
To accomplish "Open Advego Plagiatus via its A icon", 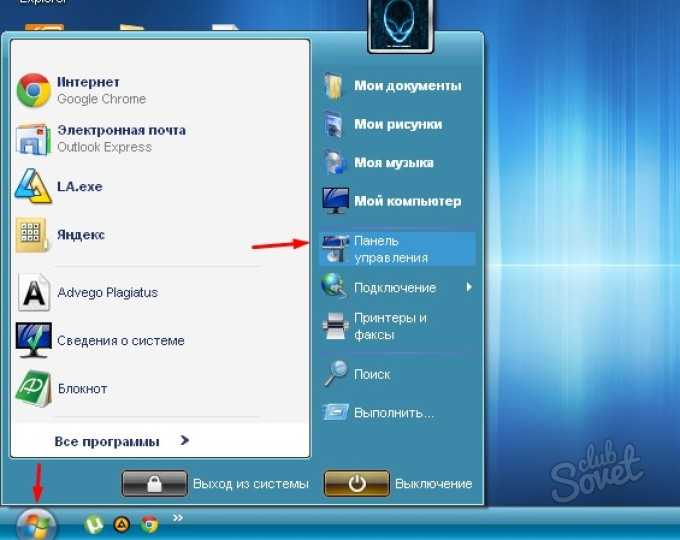I will coord(34,292).
